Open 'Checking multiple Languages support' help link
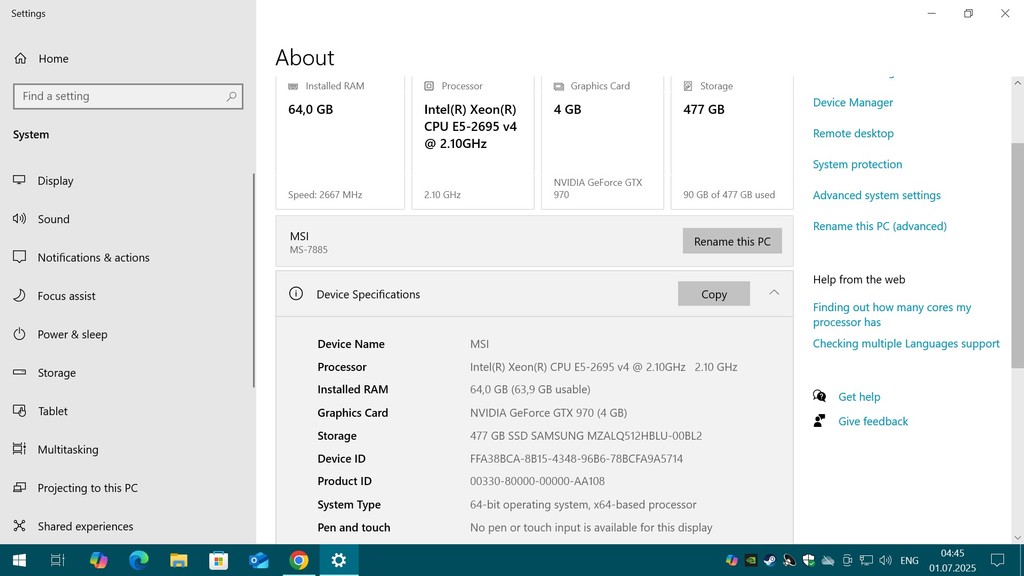 coord(906,344)
